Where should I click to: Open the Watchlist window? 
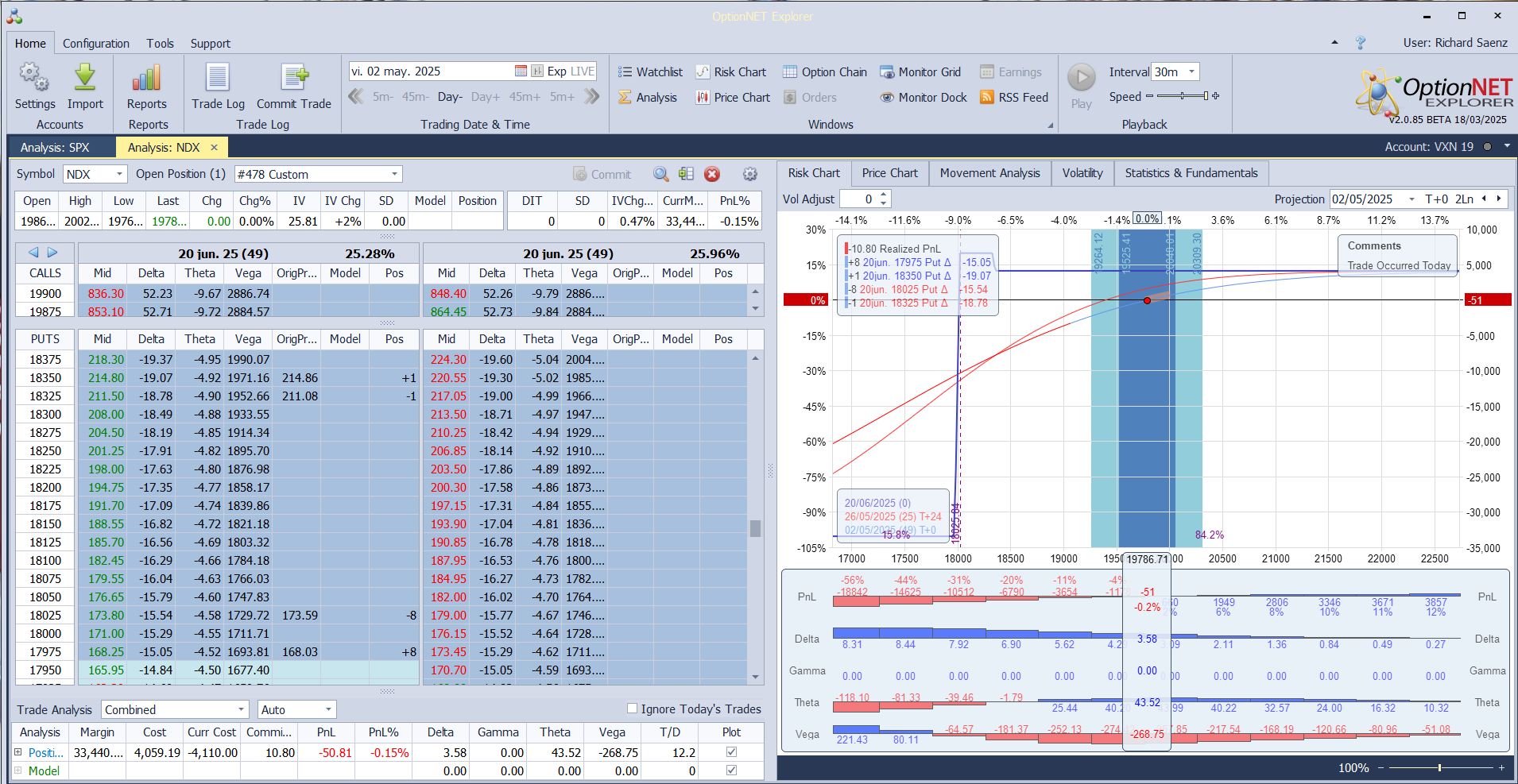(650, 71)
